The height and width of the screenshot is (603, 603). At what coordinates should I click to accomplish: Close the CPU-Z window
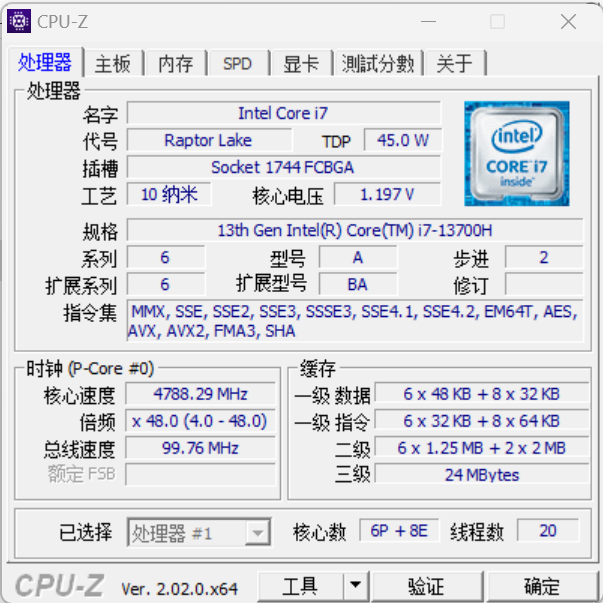coord(568,22)
